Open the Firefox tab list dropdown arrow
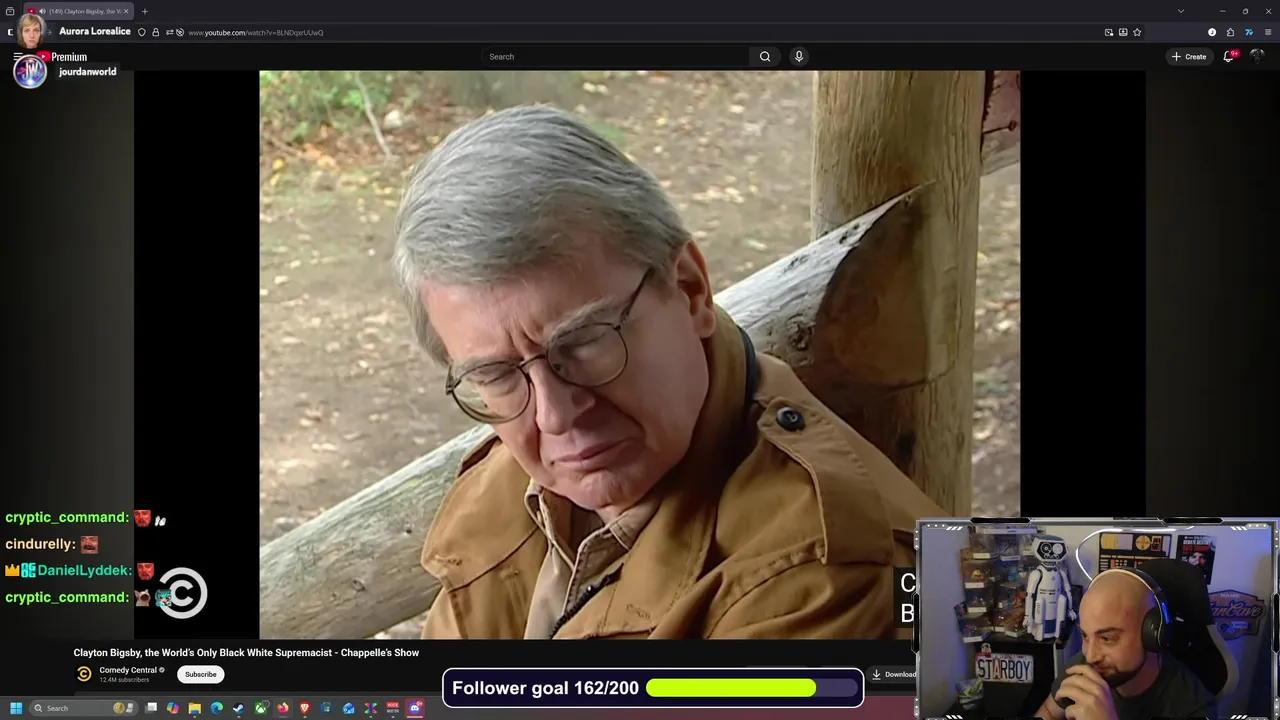The image size is (1280, 720). click(1181, 11)
